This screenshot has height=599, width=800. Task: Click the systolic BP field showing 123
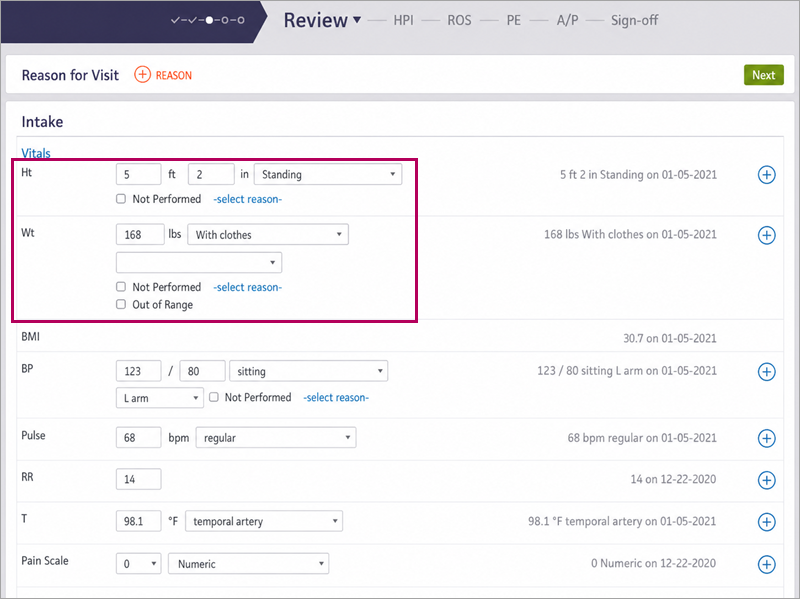(x=139, y=371)
